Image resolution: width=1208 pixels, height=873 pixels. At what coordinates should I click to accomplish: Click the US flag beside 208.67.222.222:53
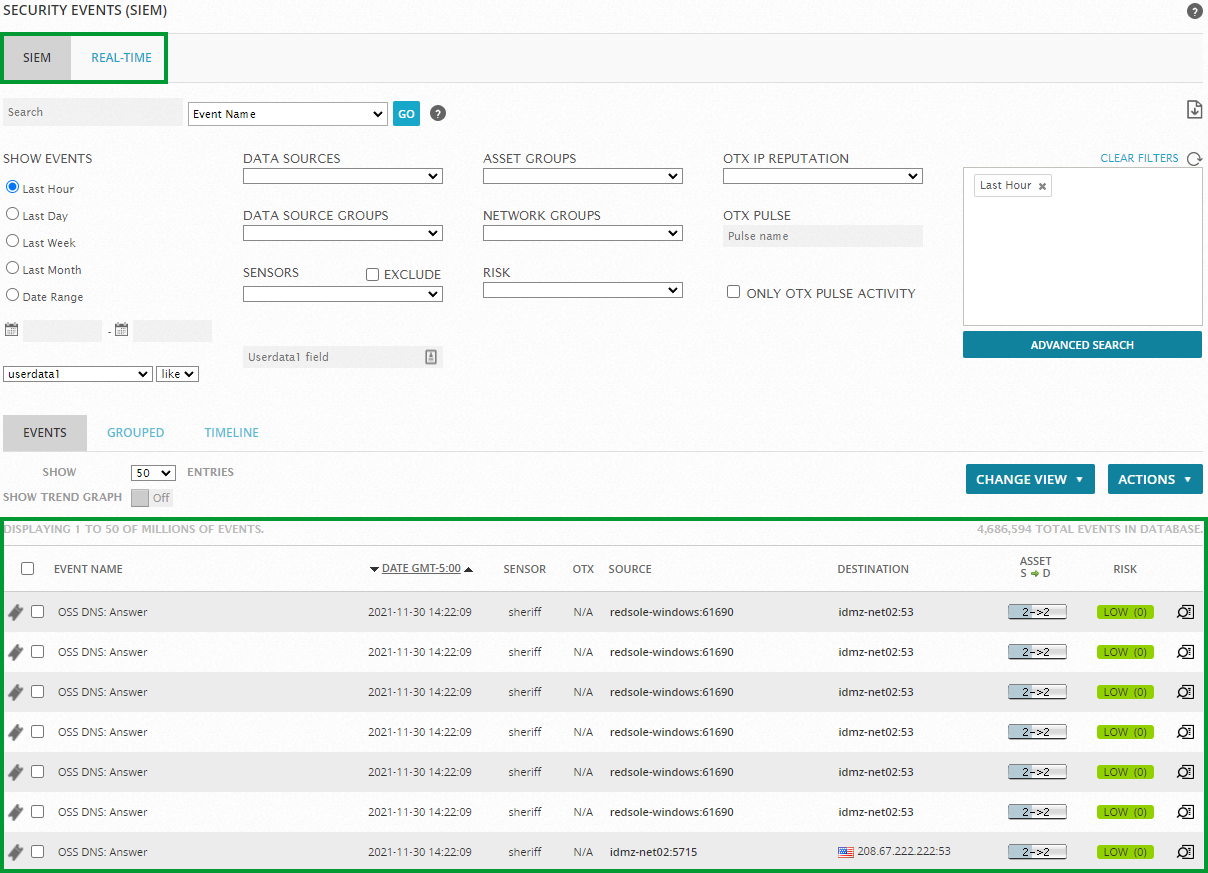point(846,852)
